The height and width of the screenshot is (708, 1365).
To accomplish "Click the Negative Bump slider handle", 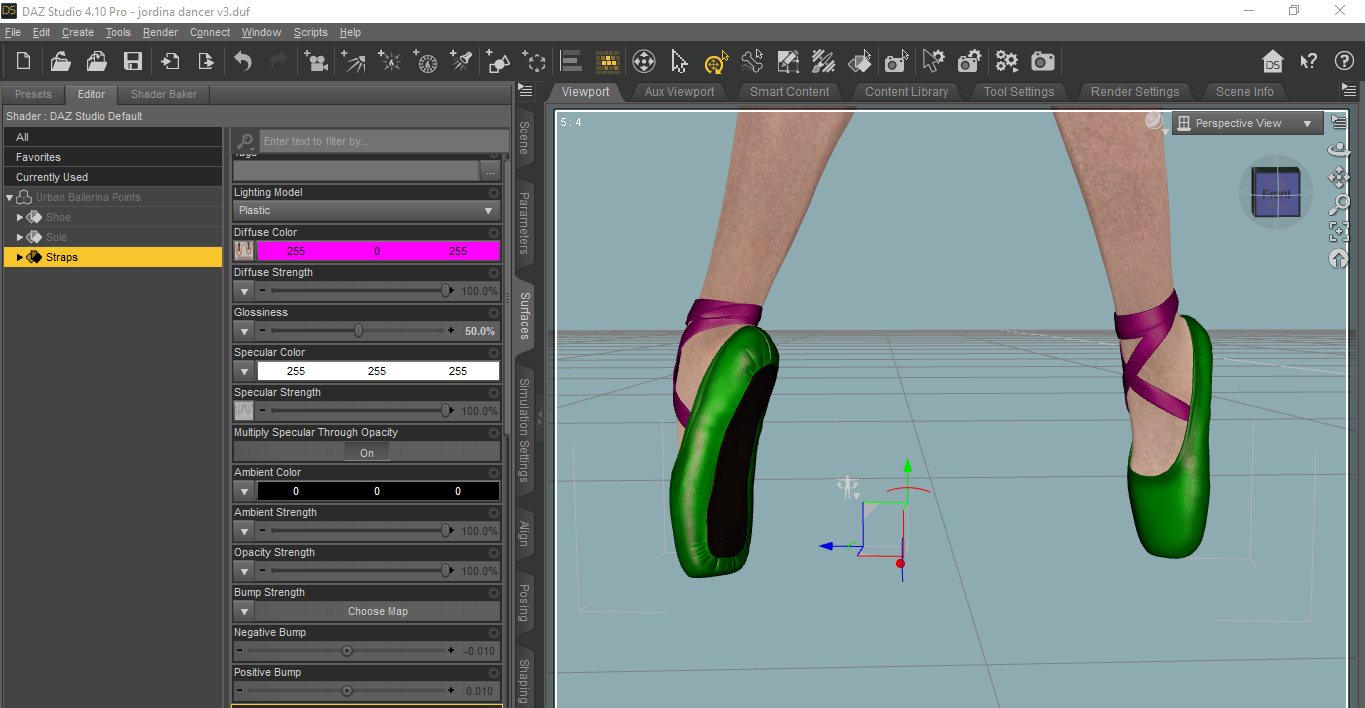I will (x=347, y=651).
